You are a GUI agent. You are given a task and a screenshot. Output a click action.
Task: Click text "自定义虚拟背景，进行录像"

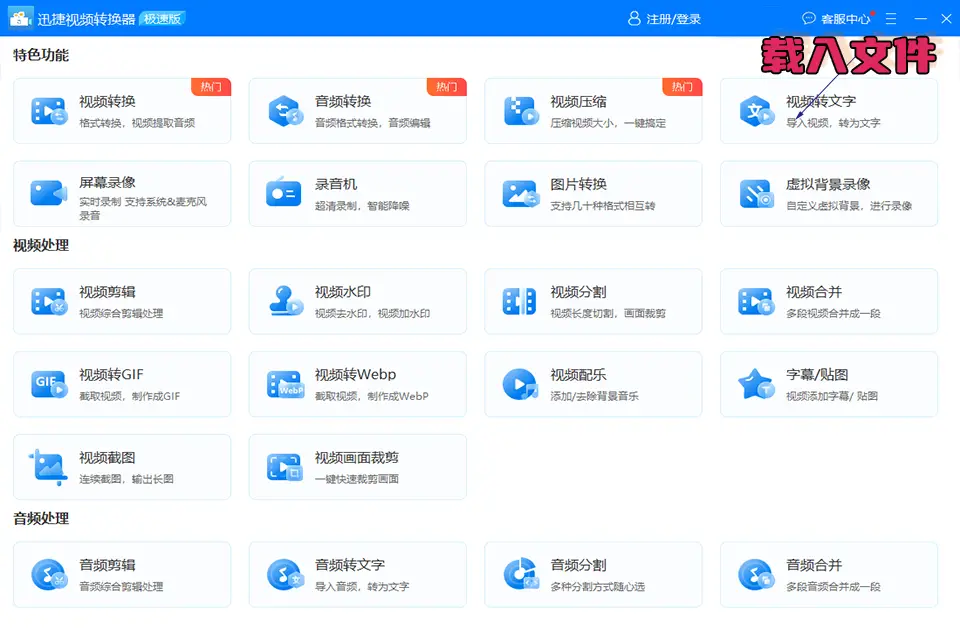(x=849, y=206)
